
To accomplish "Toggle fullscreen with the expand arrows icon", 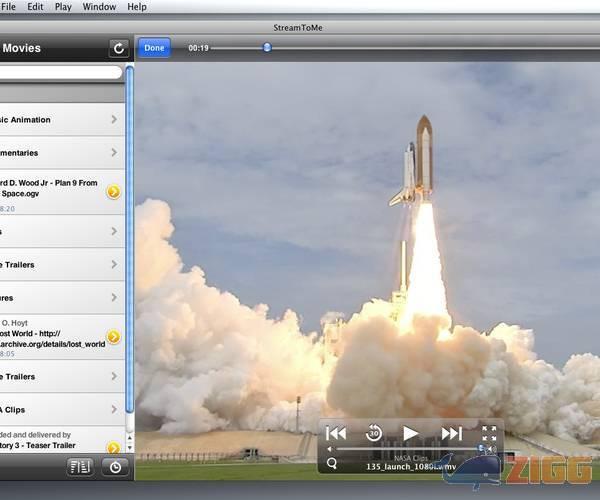I will (x=489, y=433).
